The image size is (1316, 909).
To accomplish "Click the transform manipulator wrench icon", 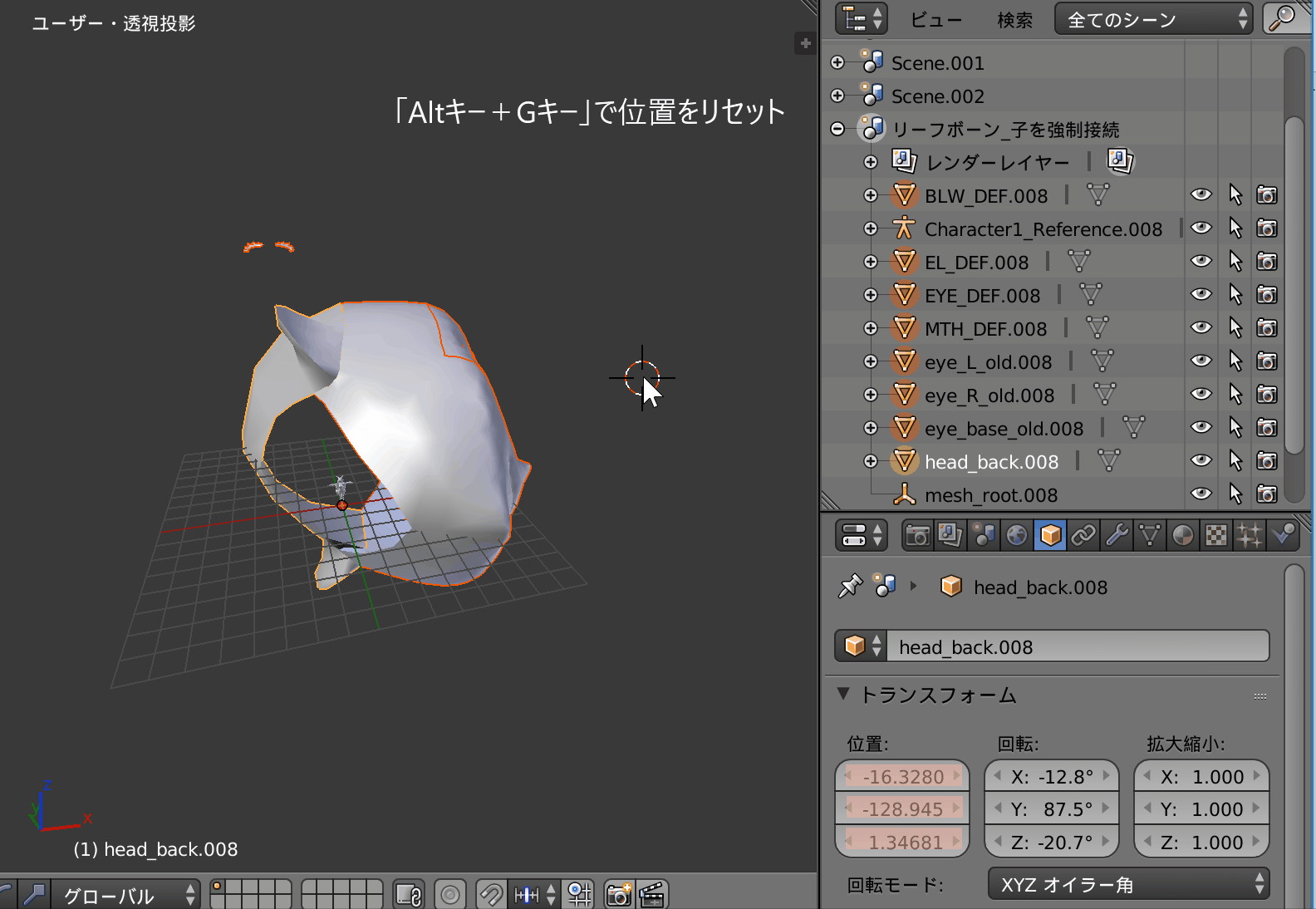I will point(34,895).
